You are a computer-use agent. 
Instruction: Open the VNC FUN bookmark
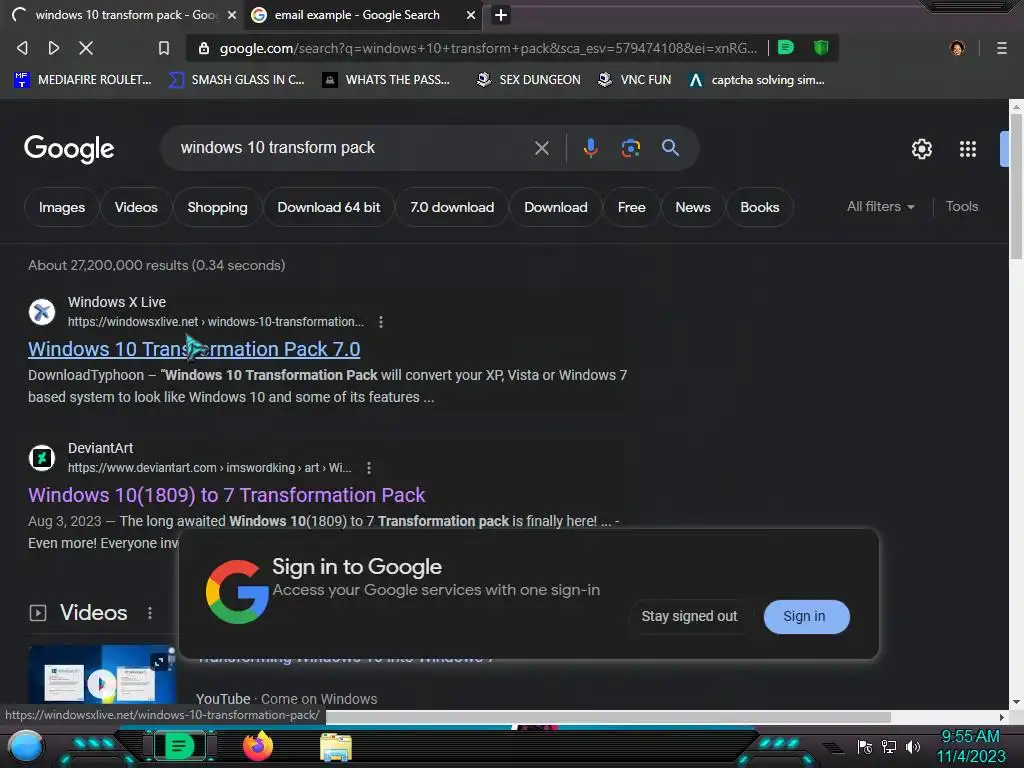point(634,80)
